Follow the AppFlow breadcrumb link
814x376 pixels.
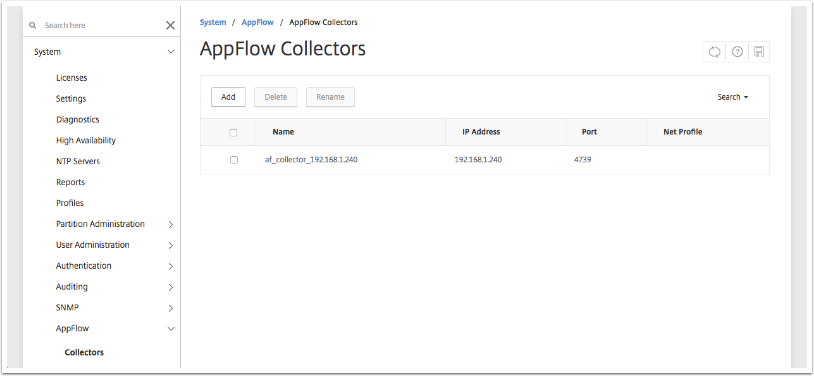point(257,22)
